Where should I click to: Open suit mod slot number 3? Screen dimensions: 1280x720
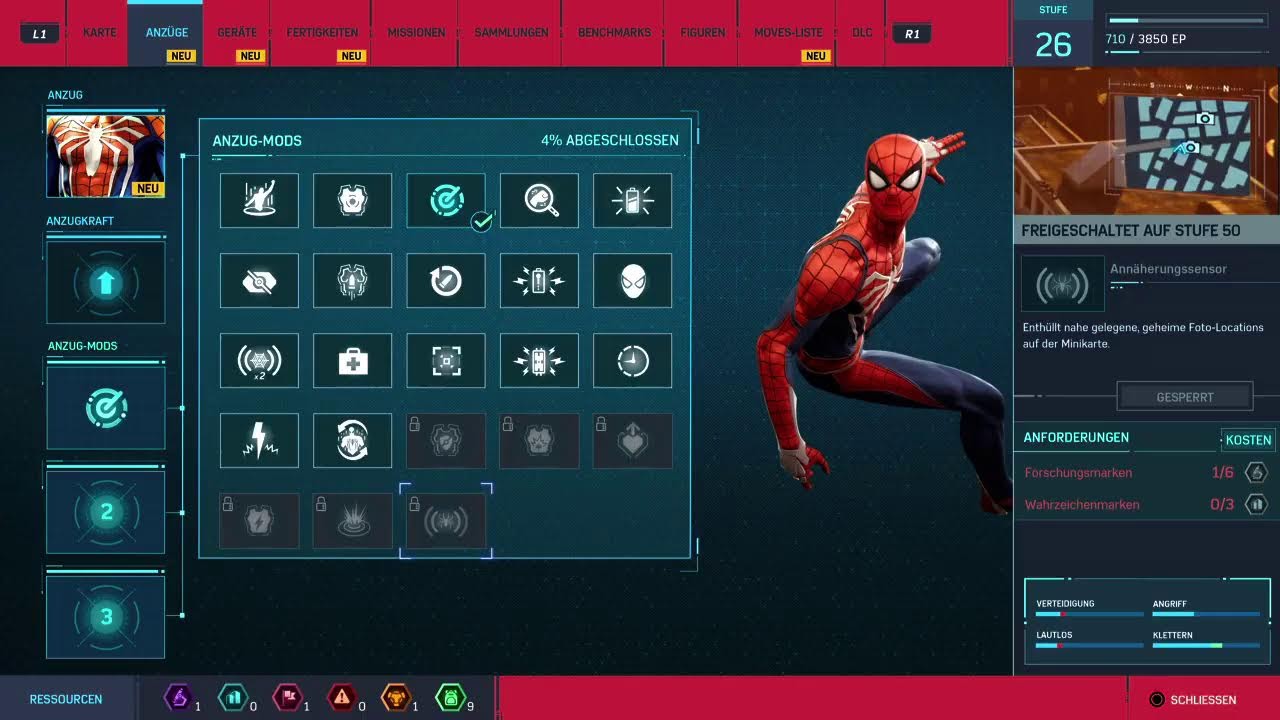coord(106,617)
